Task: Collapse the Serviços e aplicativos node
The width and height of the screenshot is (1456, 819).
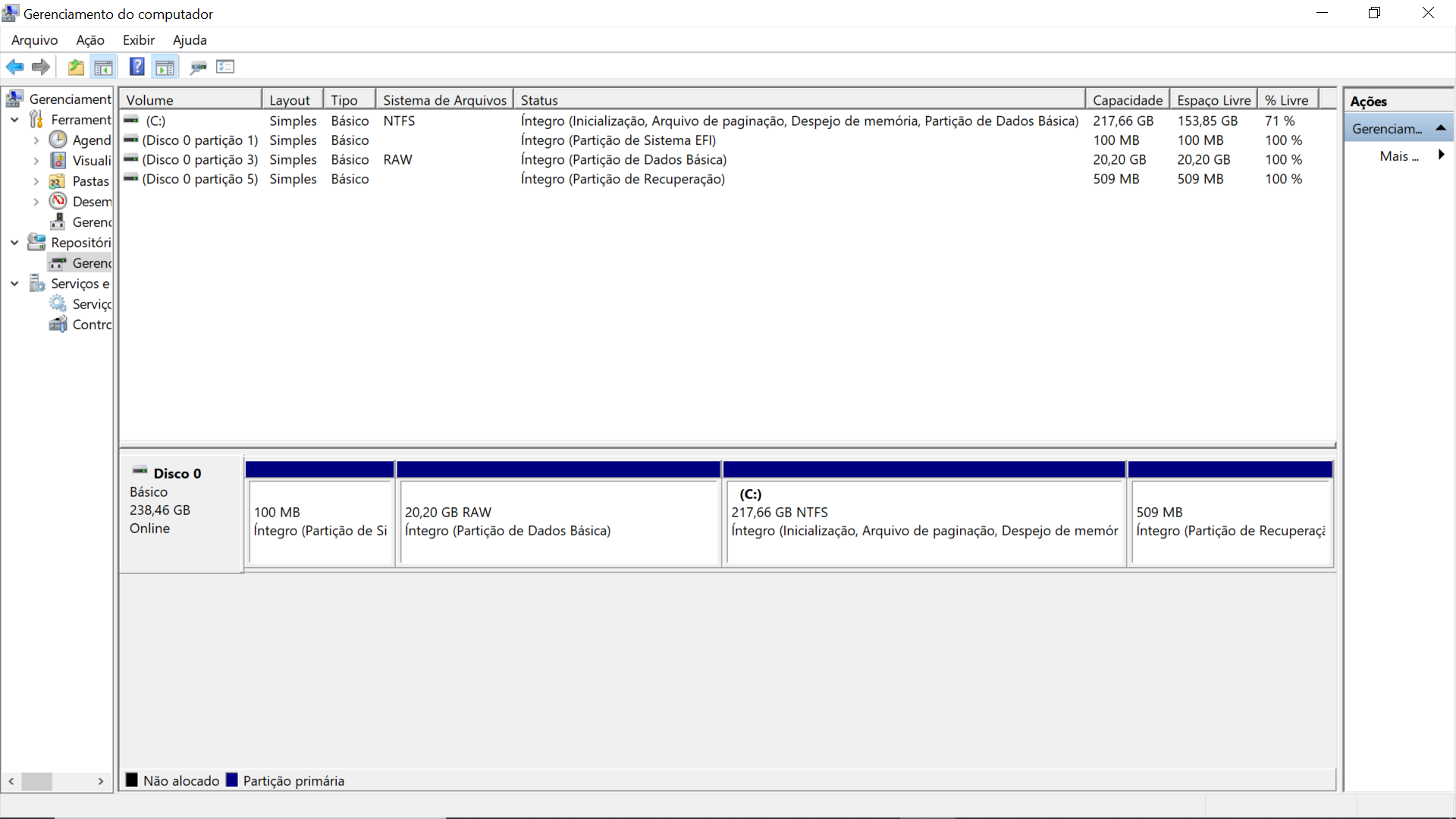Action: tap(14, 284)
